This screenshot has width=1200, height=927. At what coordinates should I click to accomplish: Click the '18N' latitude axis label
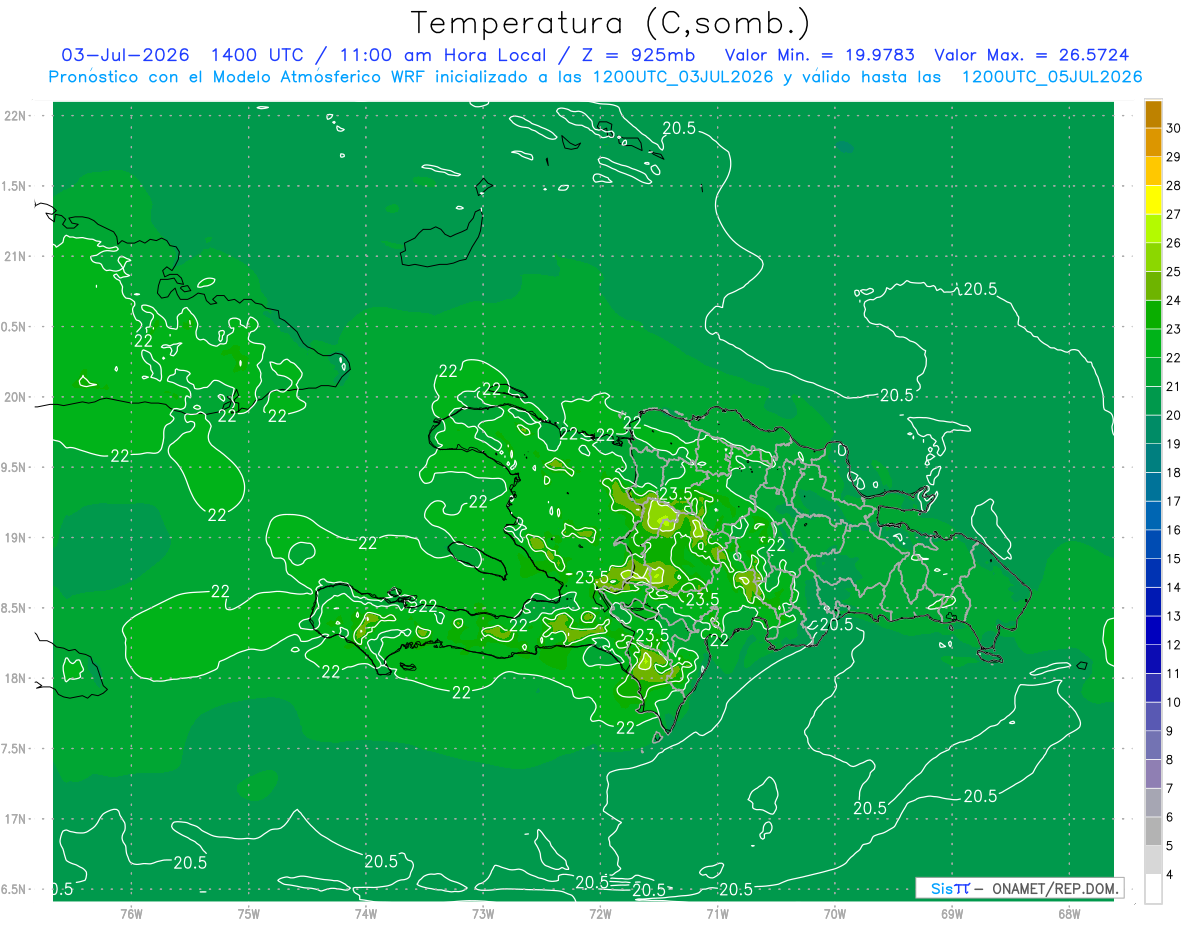coord(15,678)
